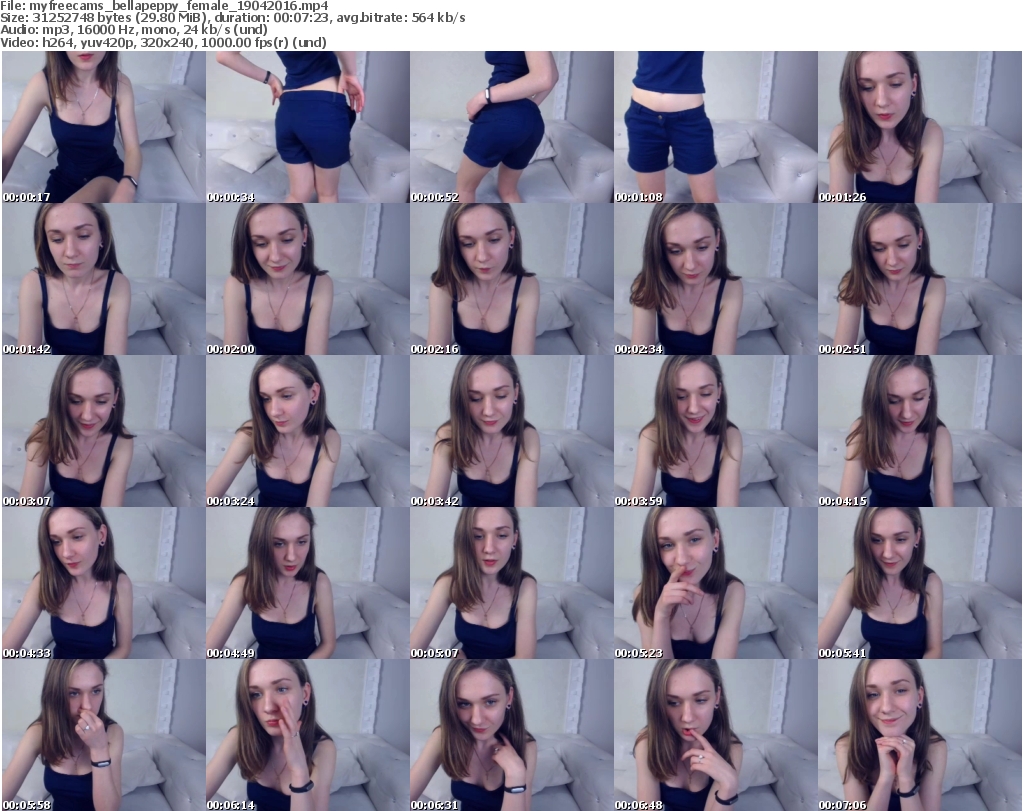
Task: Click the 'Size: 31252748 bytes' info line
Action: point(232,18)
